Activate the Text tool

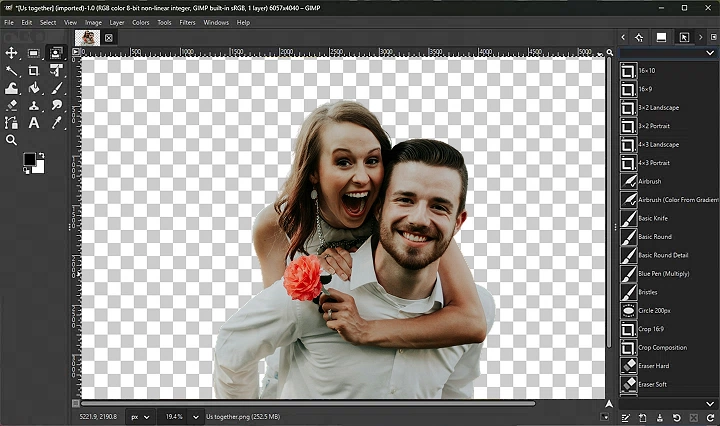coord(34,122)
